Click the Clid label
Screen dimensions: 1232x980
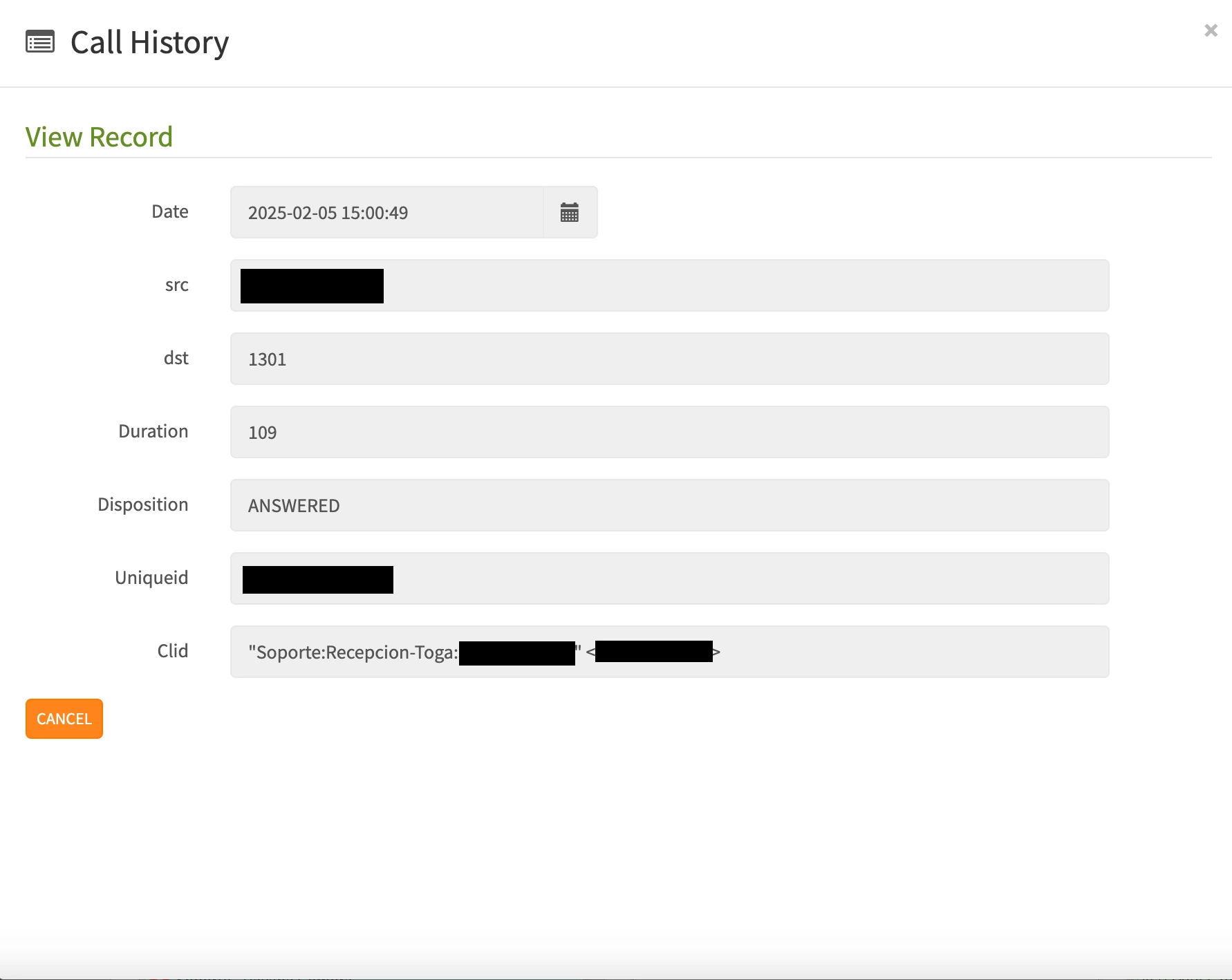pos(173,651)
